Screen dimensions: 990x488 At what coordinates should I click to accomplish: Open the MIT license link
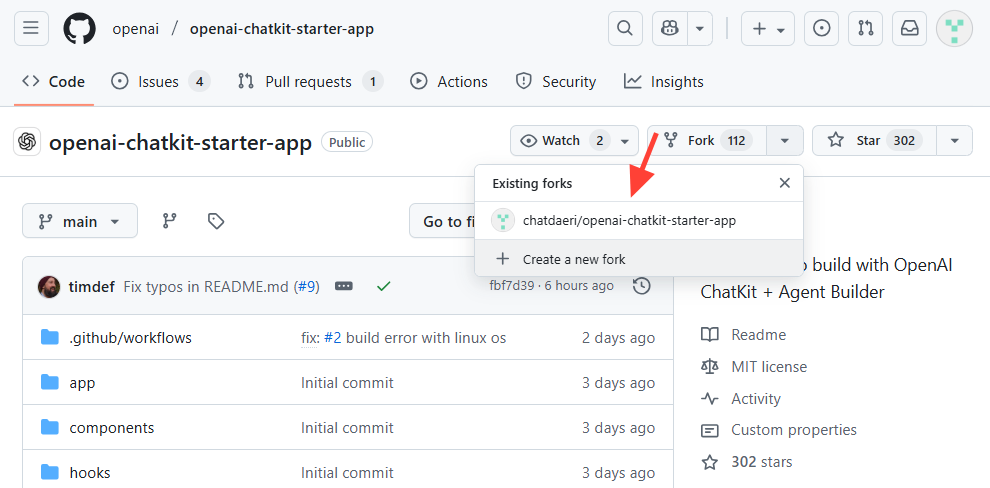click(769, 366)
